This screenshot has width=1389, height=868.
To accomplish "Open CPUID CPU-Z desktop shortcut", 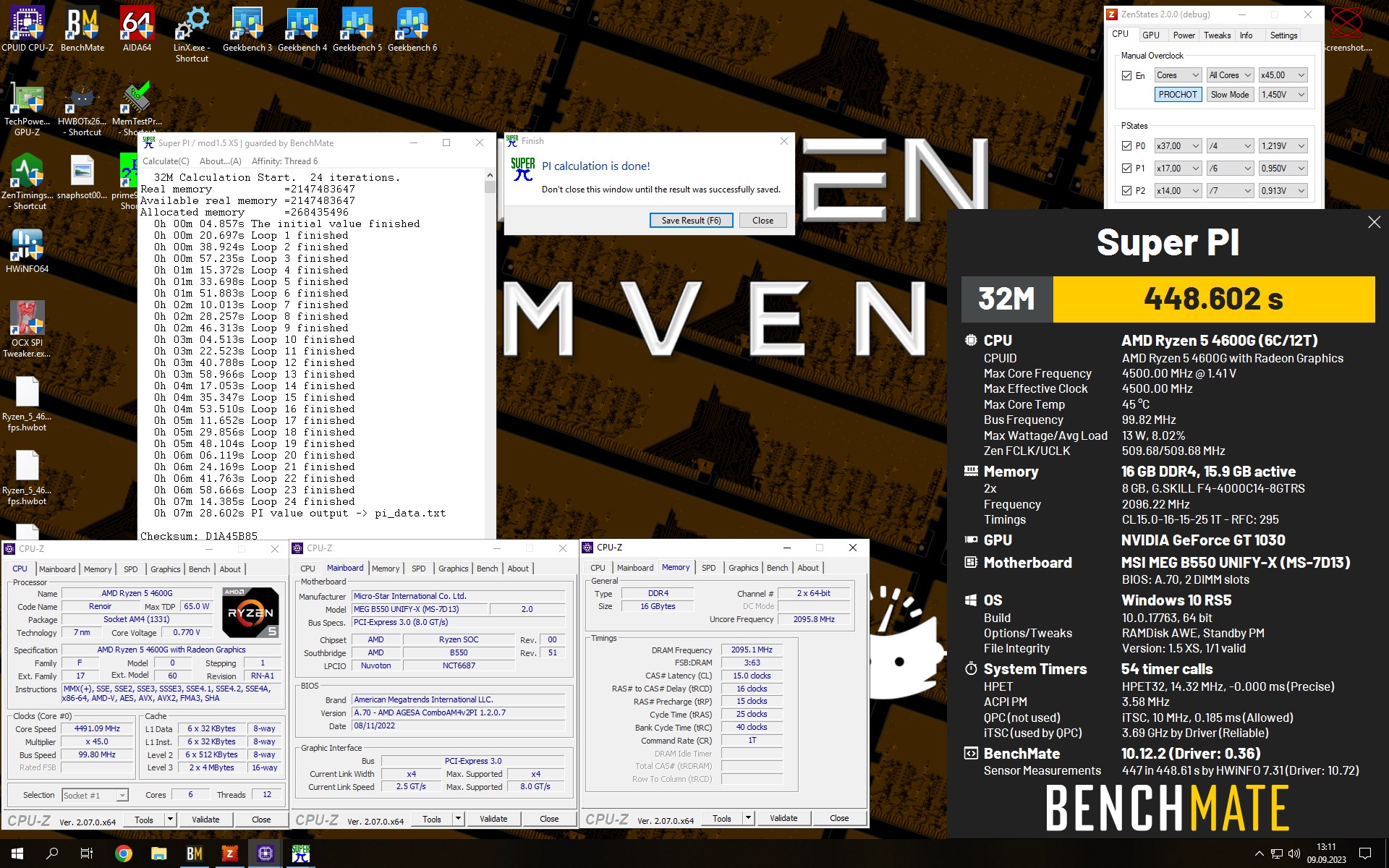I will coord(27,30).
